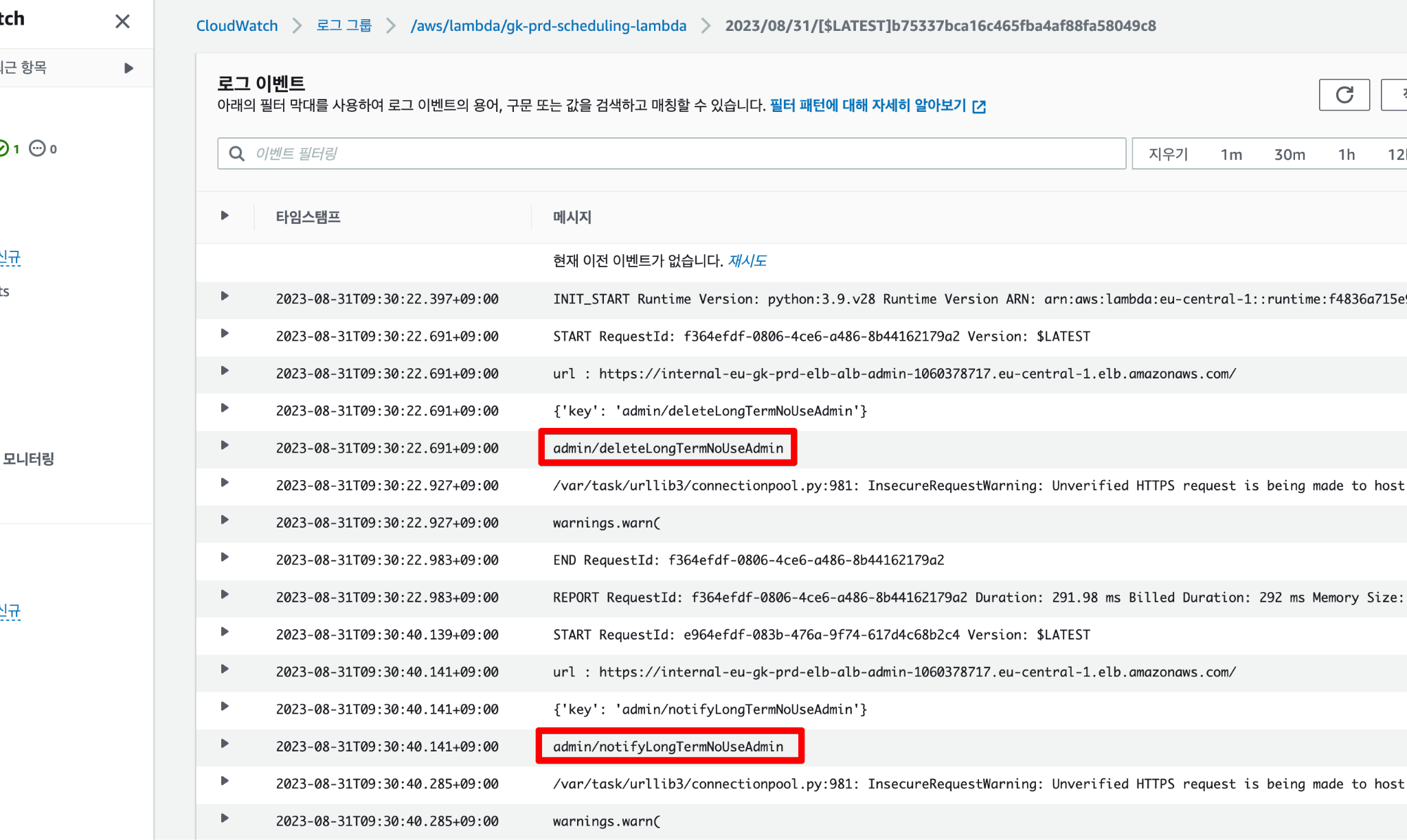Expand the INIT_START log event row
Screen dimensions: 1407x840
(x=225, y=296)
